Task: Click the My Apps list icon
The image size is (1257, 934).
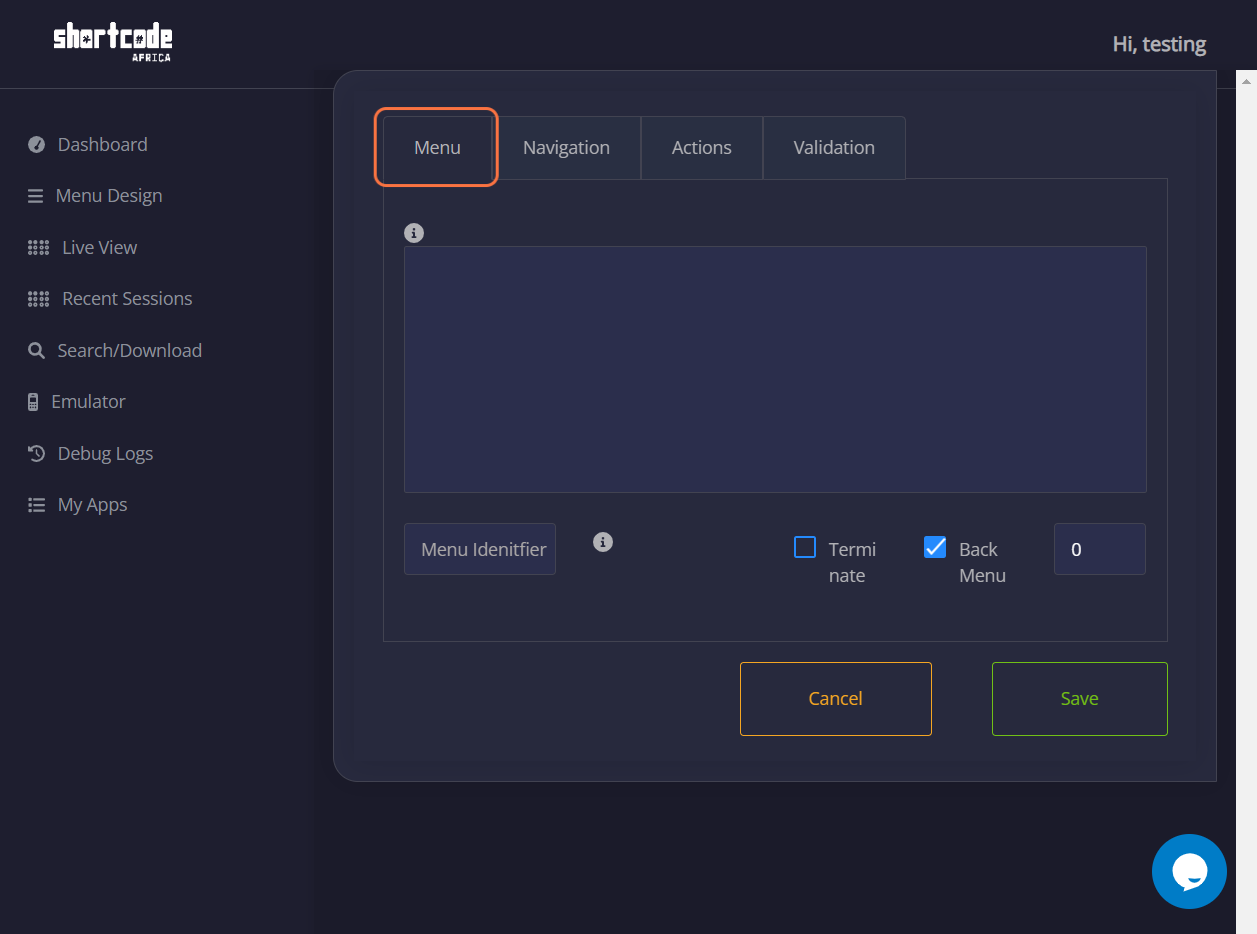Action: 37,505
